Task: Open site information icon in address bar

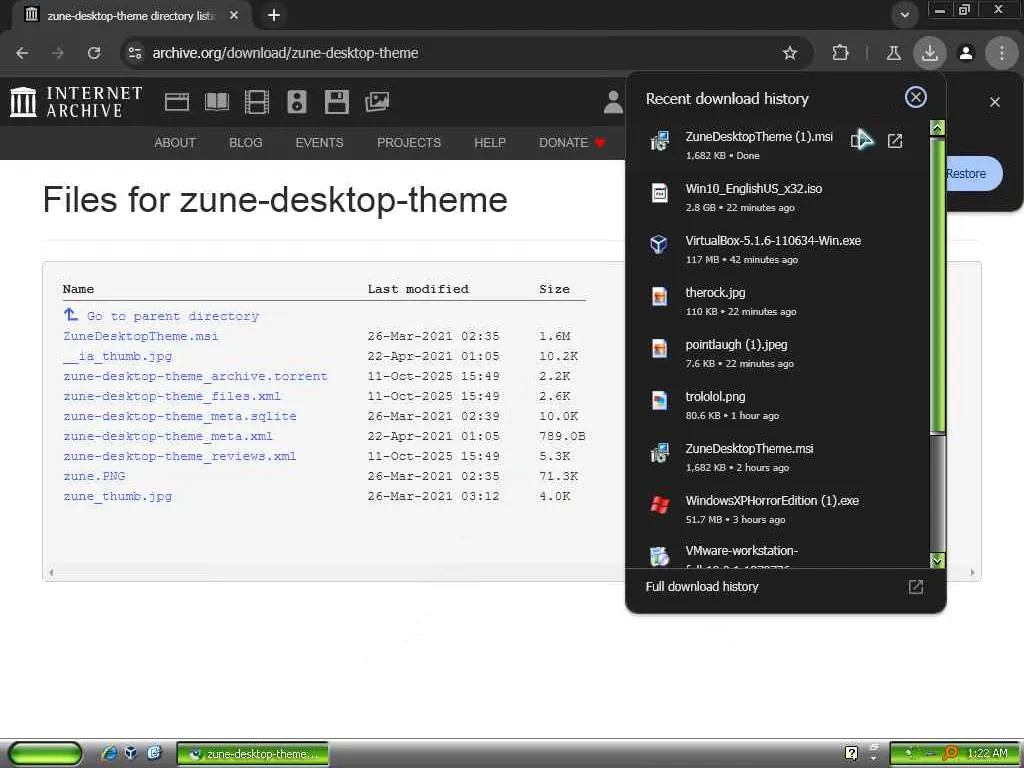Action: point(135,53)
